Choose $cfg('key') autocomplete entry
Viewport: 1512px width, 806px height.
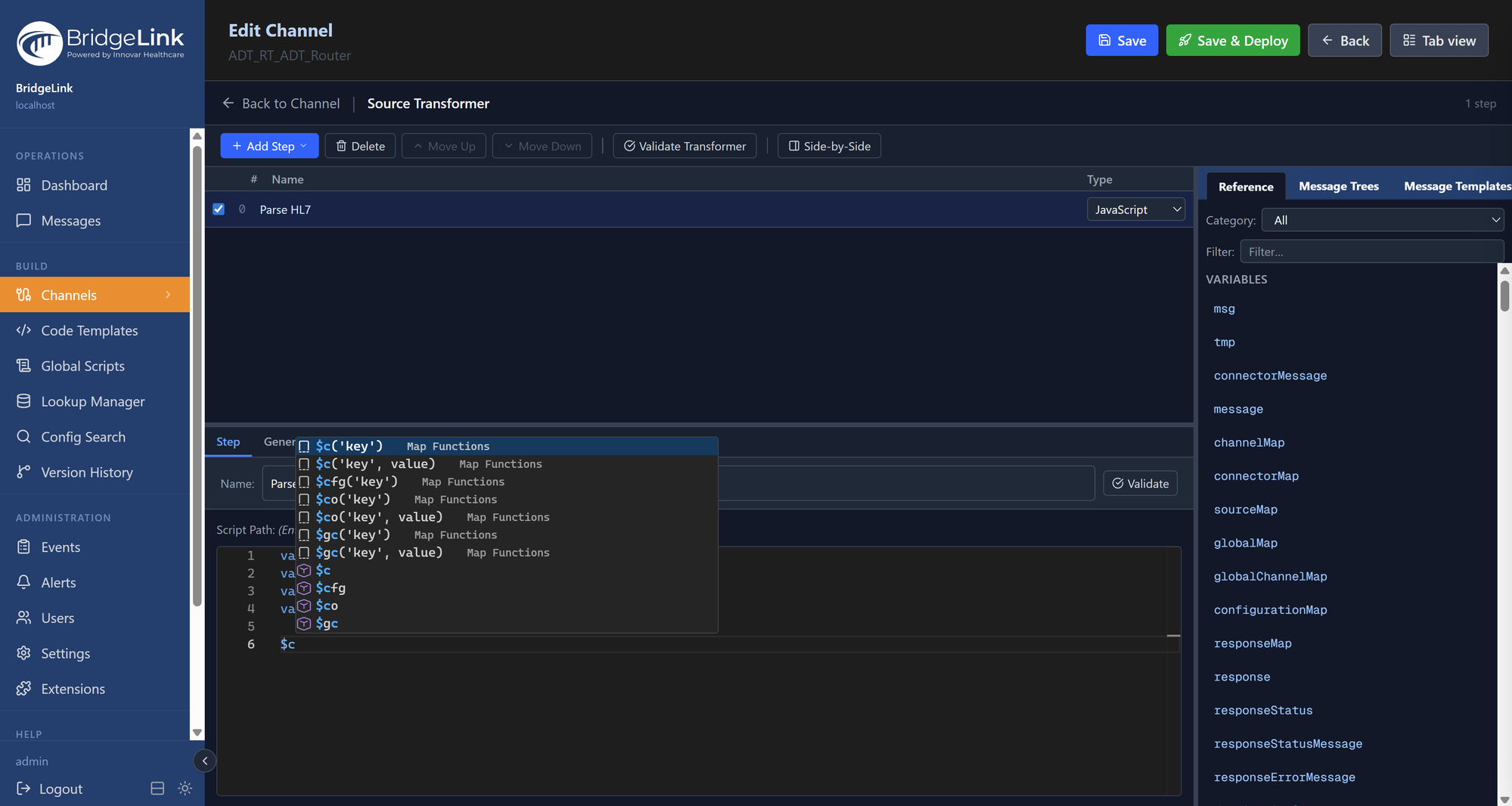click(506, 482)
